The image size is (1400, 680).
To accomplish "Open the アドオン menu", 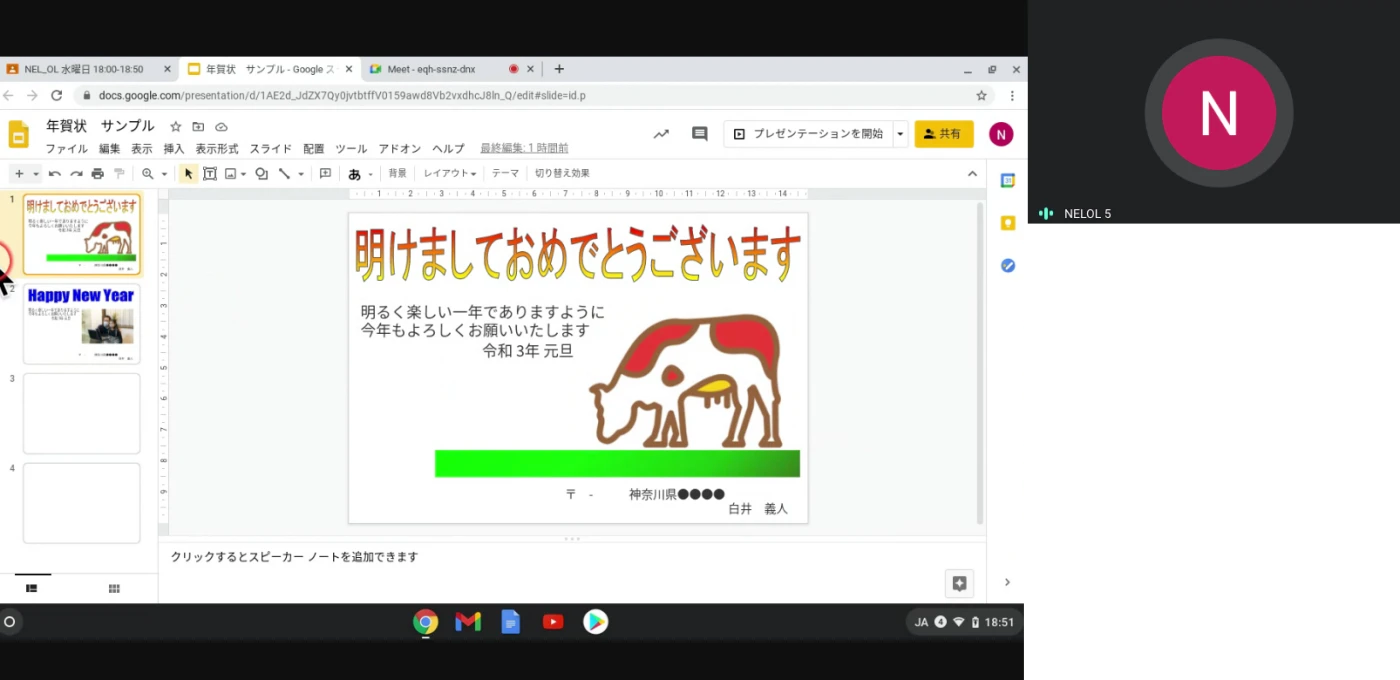I will pyautogui.click(x=400, y=149).
